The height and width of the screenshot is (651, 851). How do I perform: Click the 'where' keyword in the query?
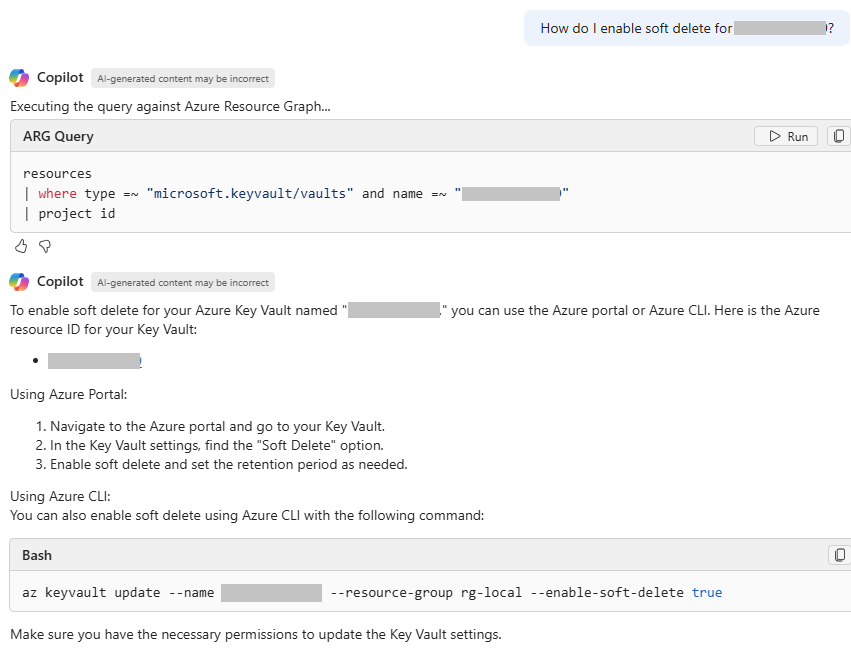click(x=56, y=193)
